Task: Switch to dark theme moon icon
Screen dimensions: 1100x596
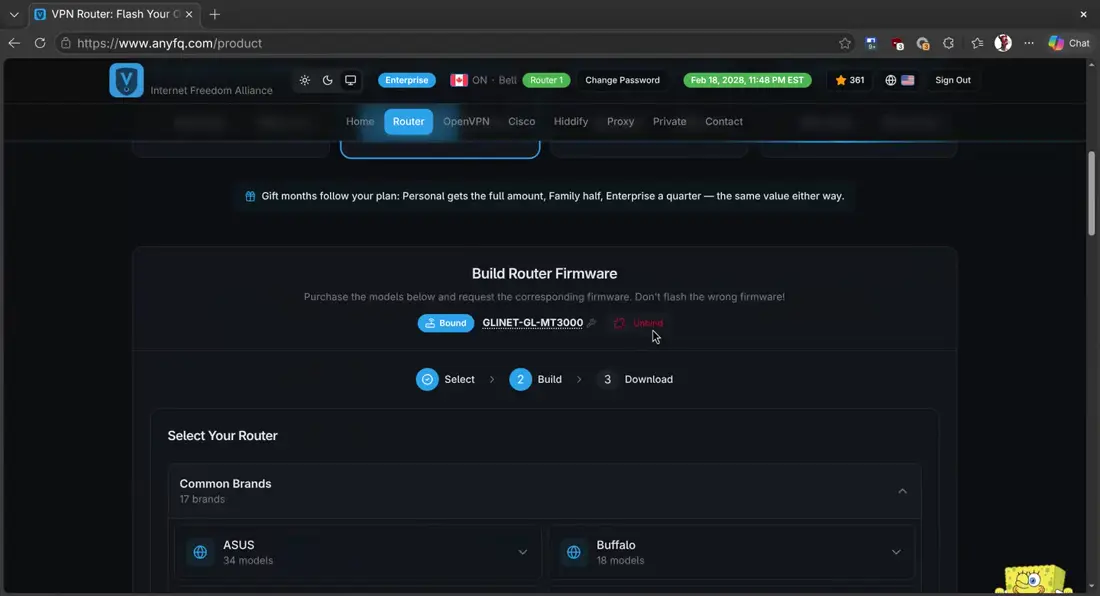Action: (328, 80)
